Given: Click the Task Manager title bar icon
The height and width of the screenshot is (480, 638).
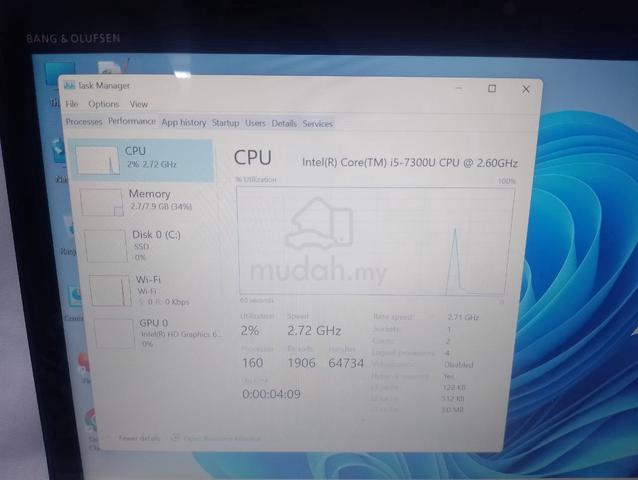Looking at the screenshot, I should click(70, 85).
